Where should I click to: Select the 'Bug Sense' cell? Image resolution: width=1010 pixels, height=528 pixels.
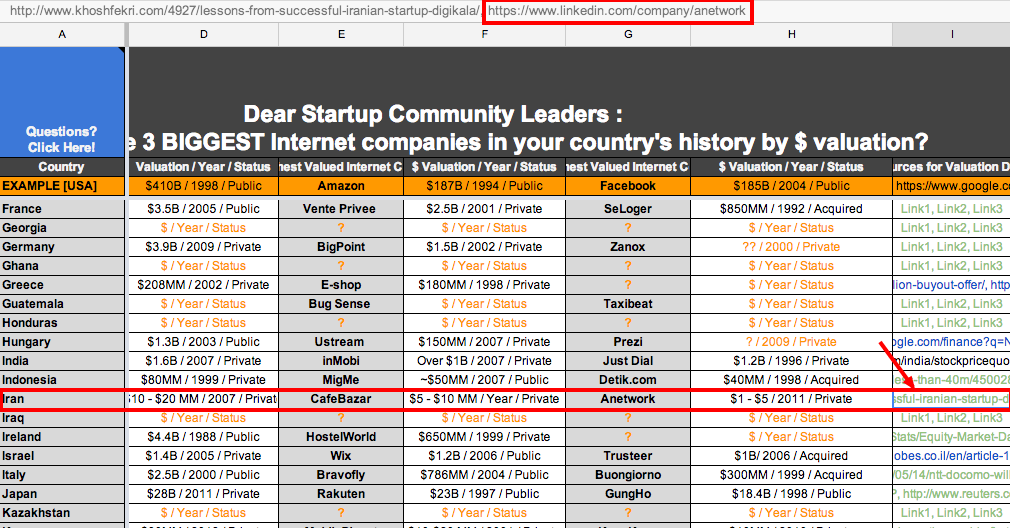click(x=341, y=304)
